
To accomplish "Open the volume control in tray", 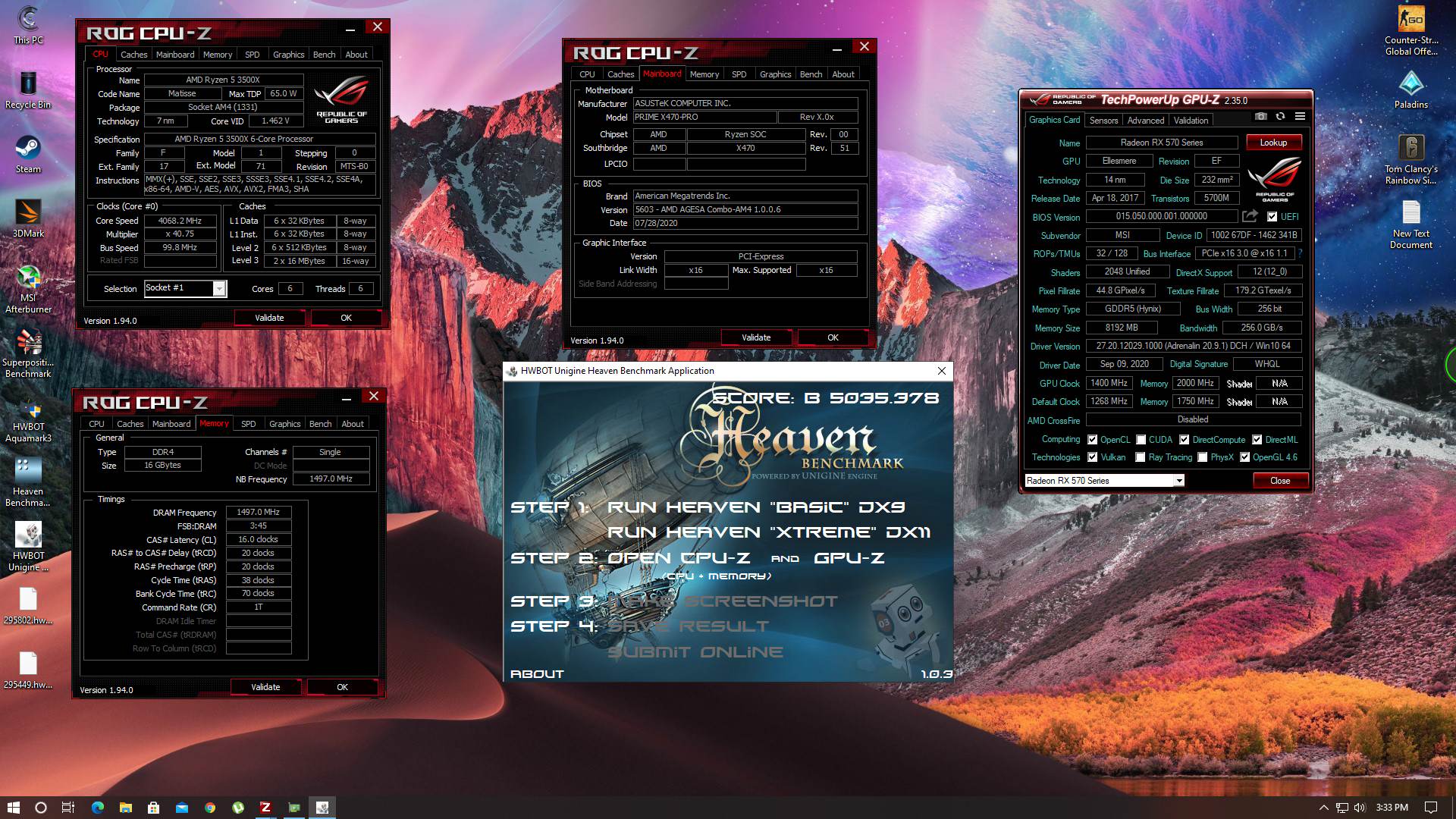I will point(1360,808).
